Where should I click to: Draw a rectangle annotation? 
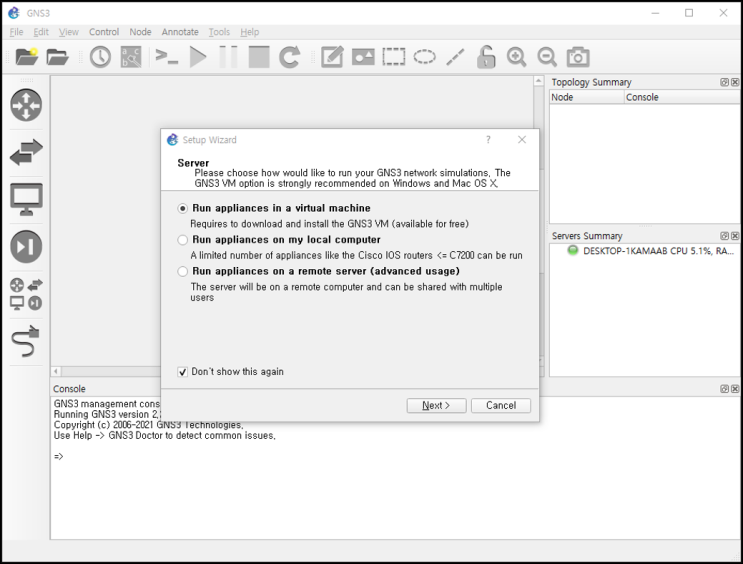[394, 57]
